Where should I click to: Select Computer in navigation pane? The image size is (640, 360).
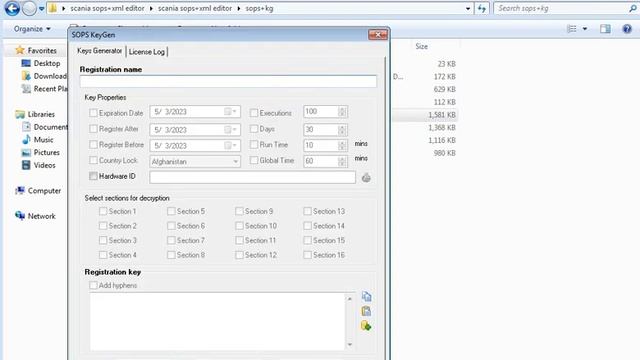coord(38,191)
